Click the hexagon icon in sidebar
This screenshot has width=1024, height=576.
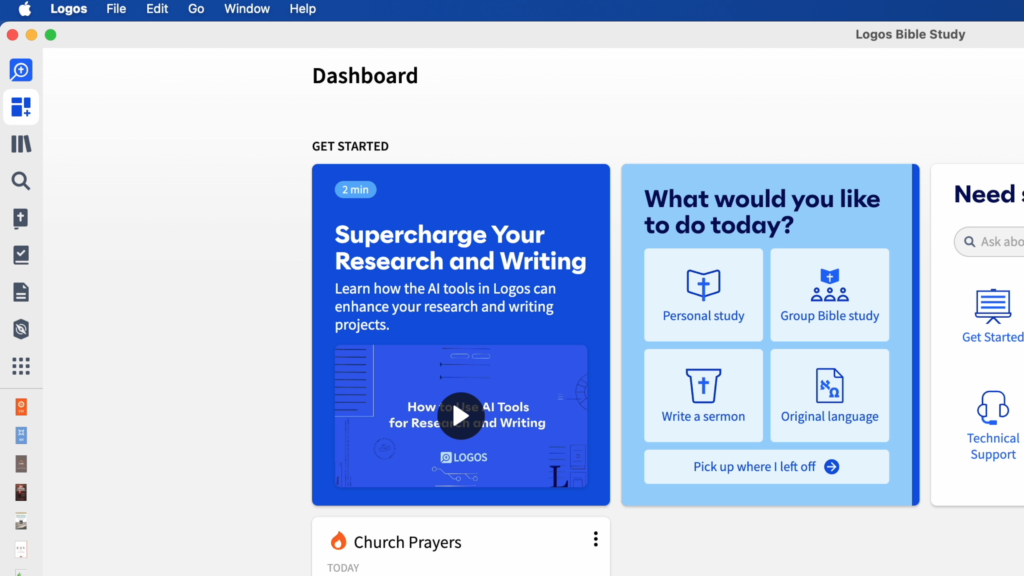click(x=21, y=329)
